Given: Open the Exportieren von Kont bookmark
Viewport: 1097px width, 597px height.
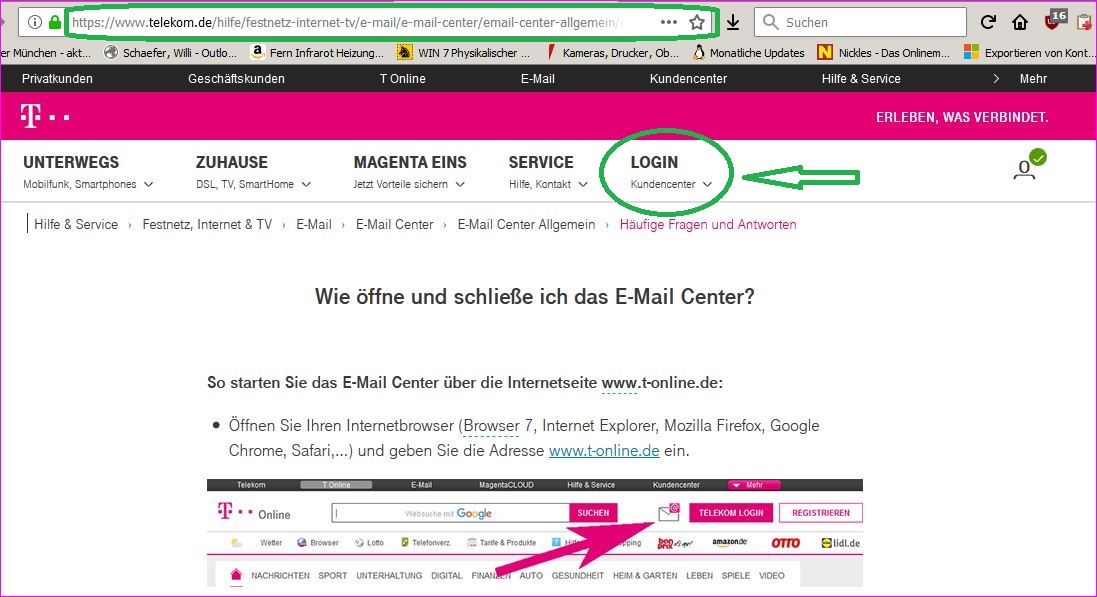Looking at the screenshot, I should click(1028, 52).
